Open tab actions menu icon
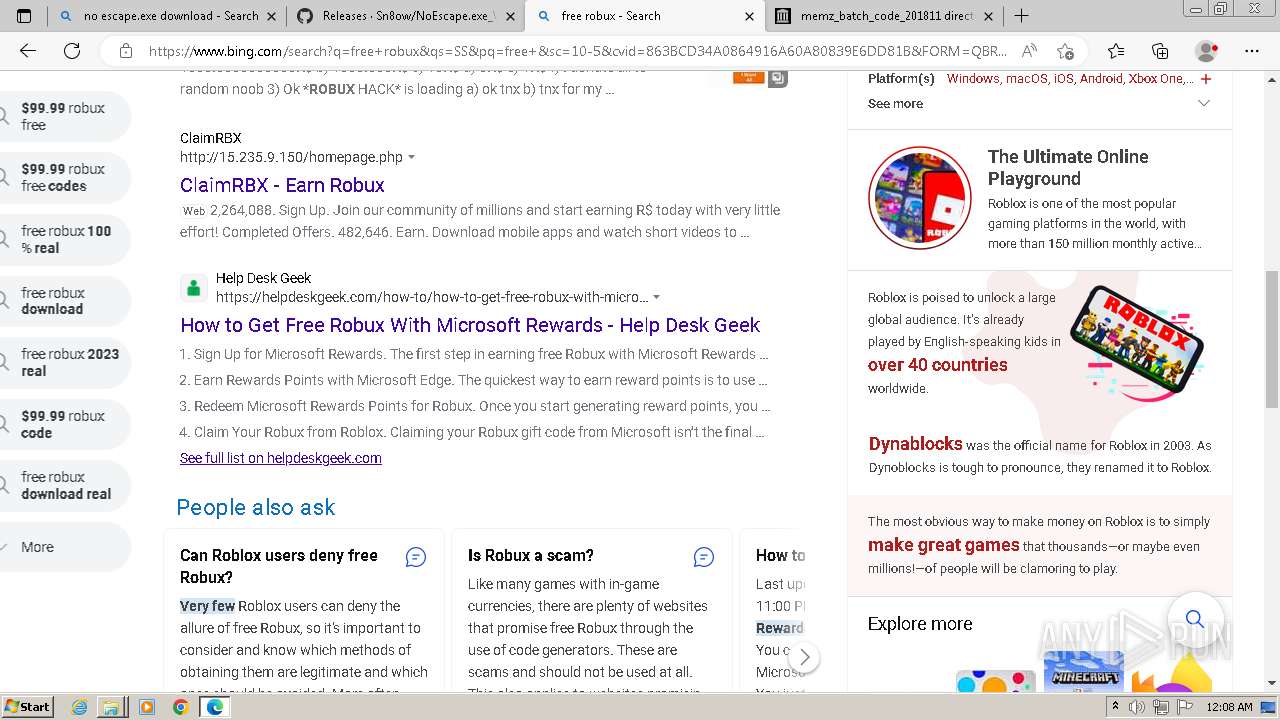 [x=24, y=16]
